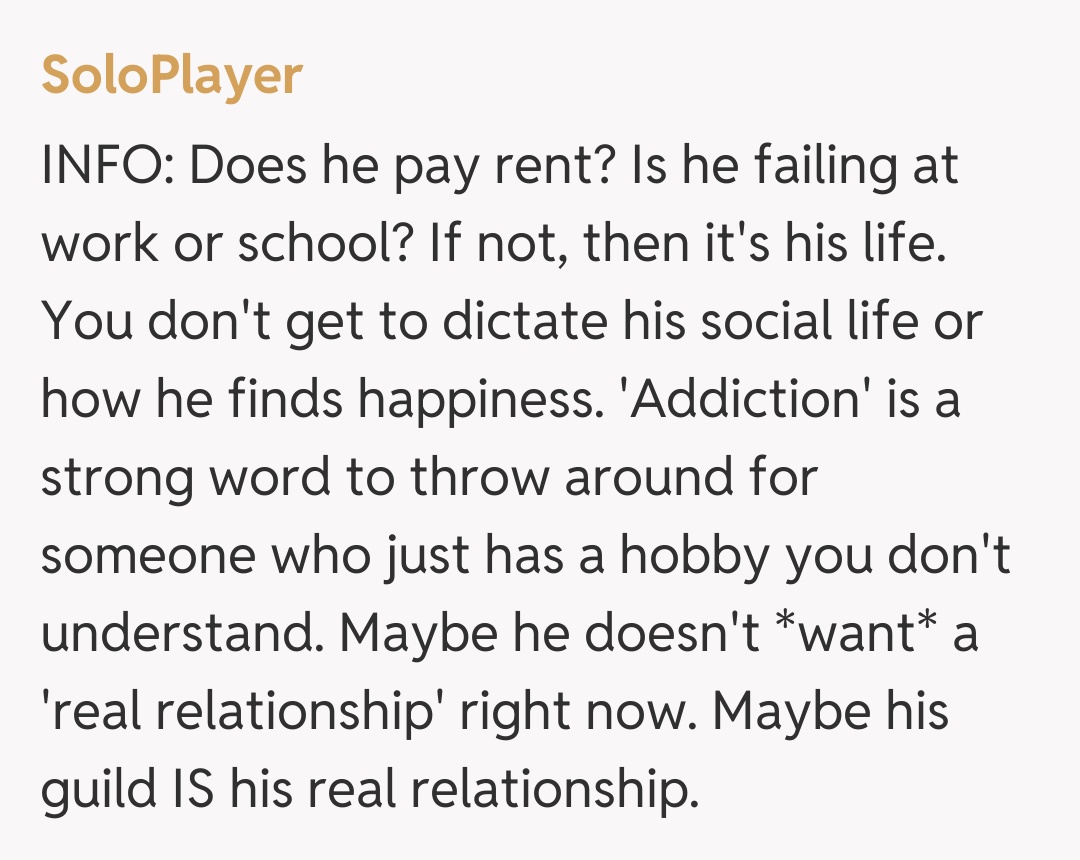This screenshot has height=860, width=1080.
Task: Click the final words 'his real relationship.'
Action: coord(460,791)
